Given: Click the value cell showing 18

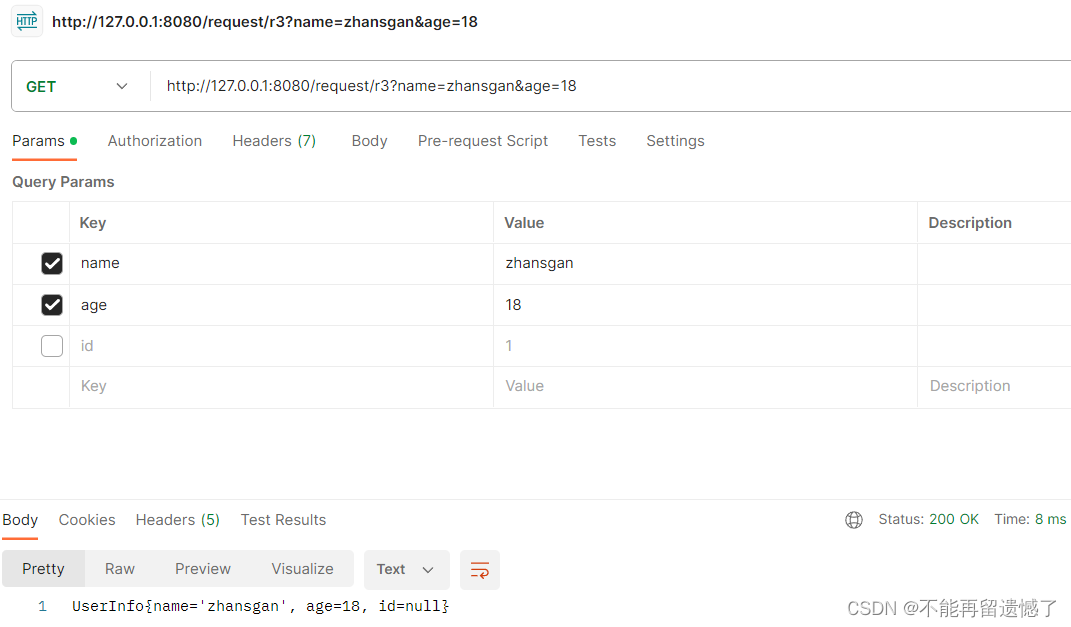Looking at the screenshot, I should [x=705, y=305].
